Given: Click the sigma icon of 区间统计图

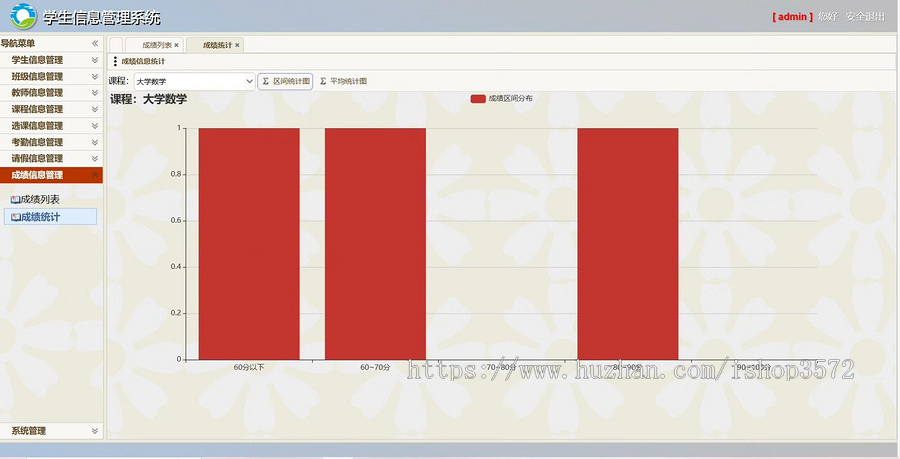Looking at the screenshot, I should (x=266, y=81).
